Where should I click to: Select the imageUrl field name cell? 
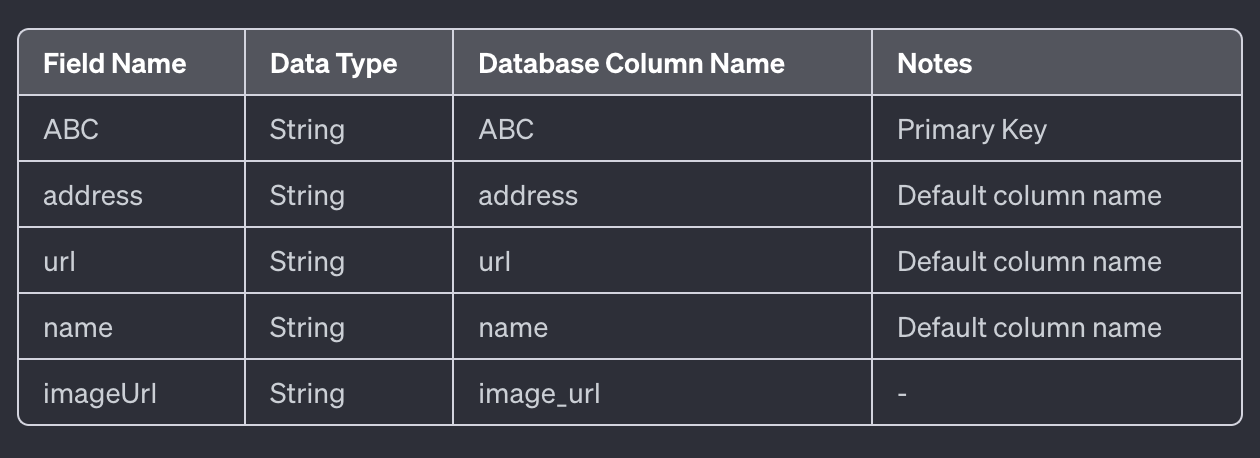[x=100, y=394]
